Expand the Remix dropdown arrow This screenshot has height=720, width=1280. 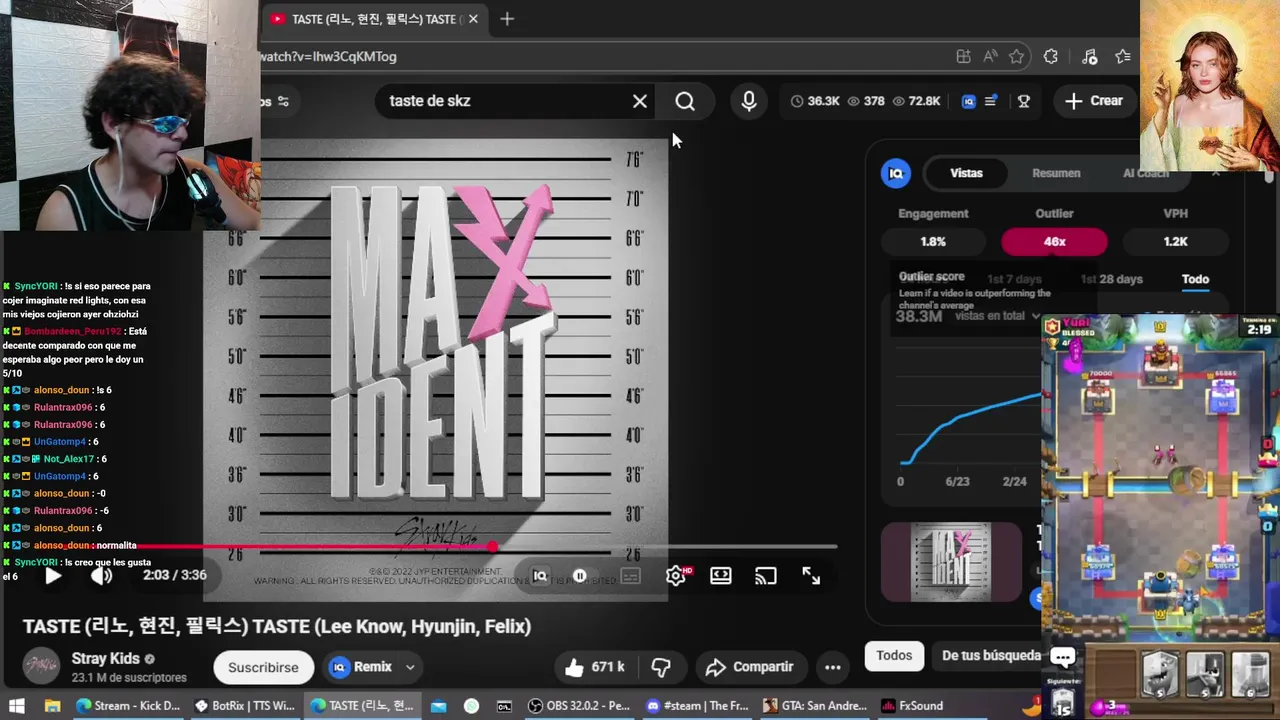[x=410, y=667]
